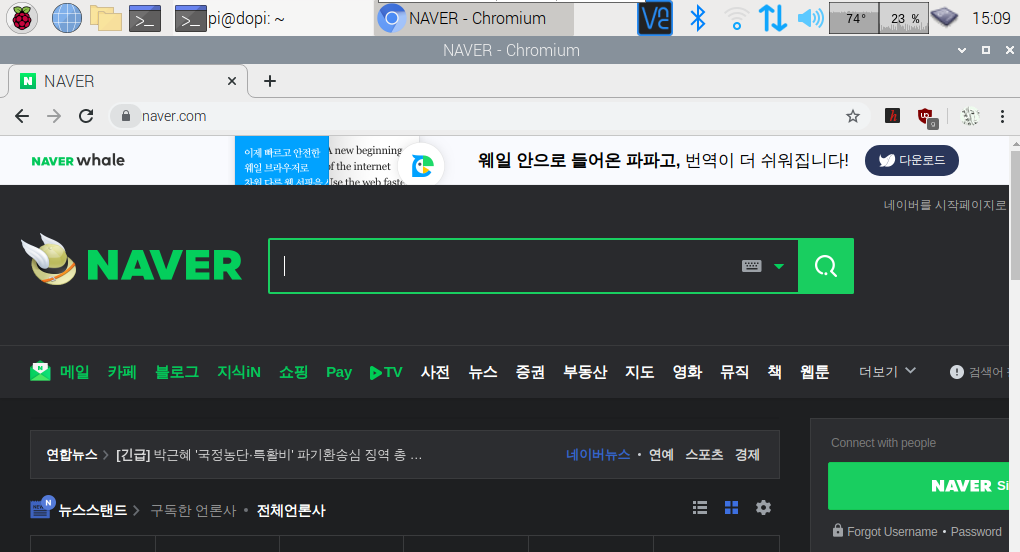Open Naver TV in the navigation
This screenshot has width=1020, height=552.
(386, 373)
